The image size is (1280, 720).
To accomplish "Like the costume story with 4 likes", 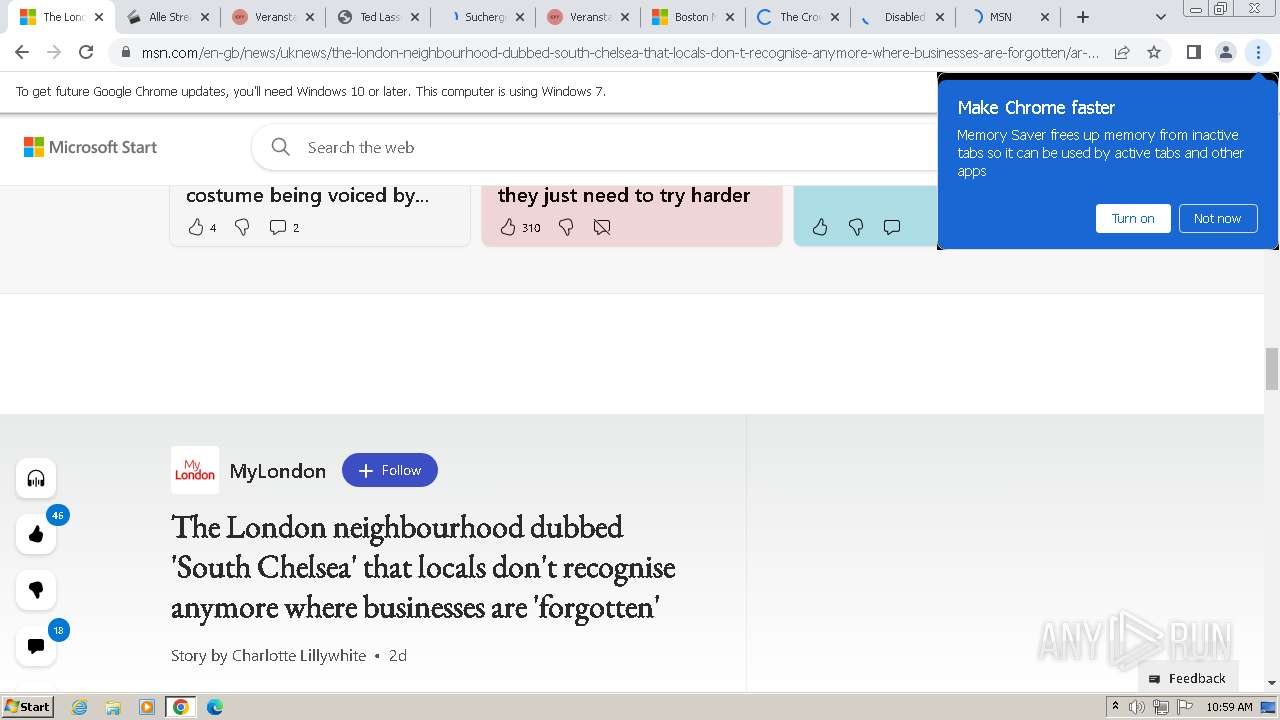I will point(202,227).
